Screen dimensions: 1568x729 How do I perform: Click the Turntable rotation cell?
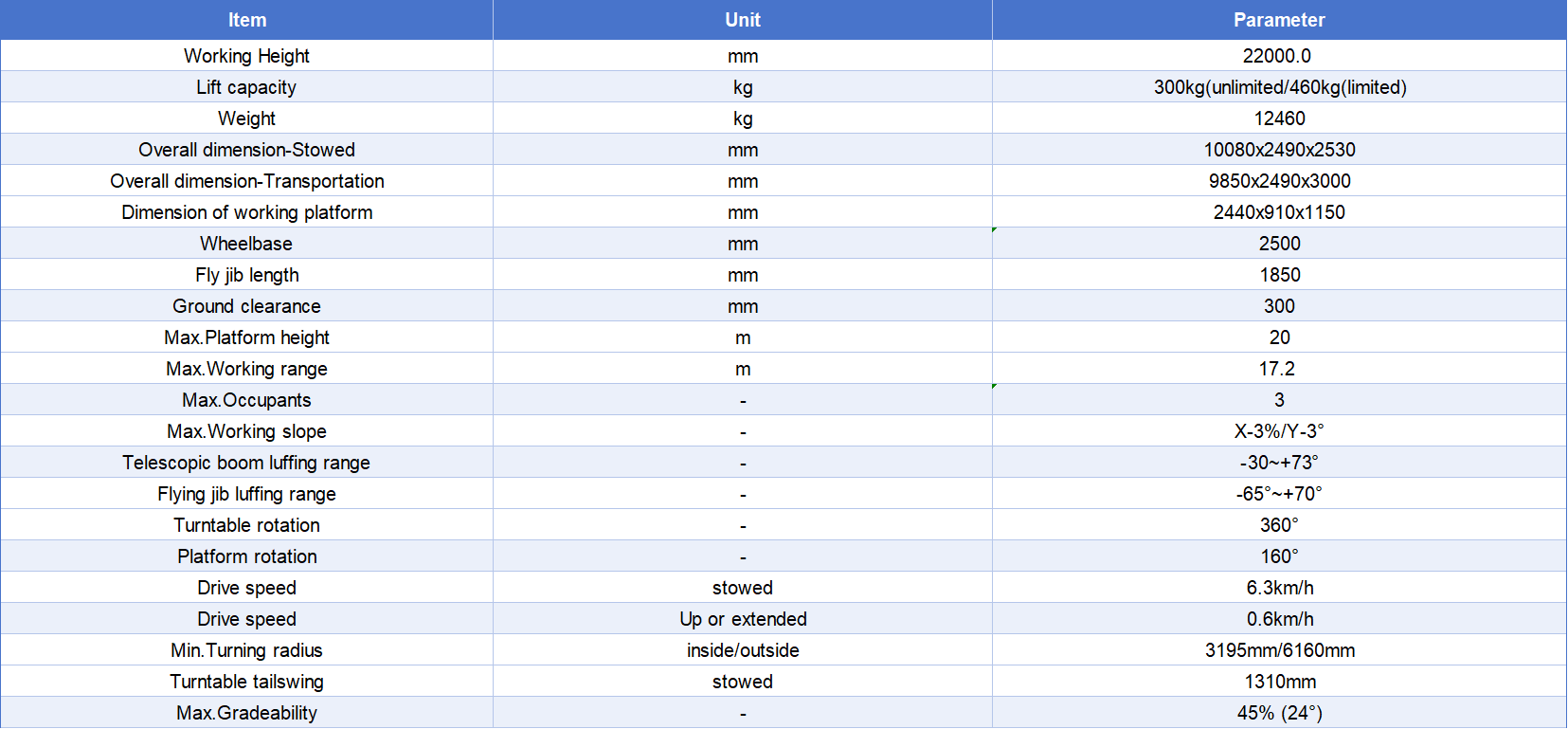pos(246,525)
